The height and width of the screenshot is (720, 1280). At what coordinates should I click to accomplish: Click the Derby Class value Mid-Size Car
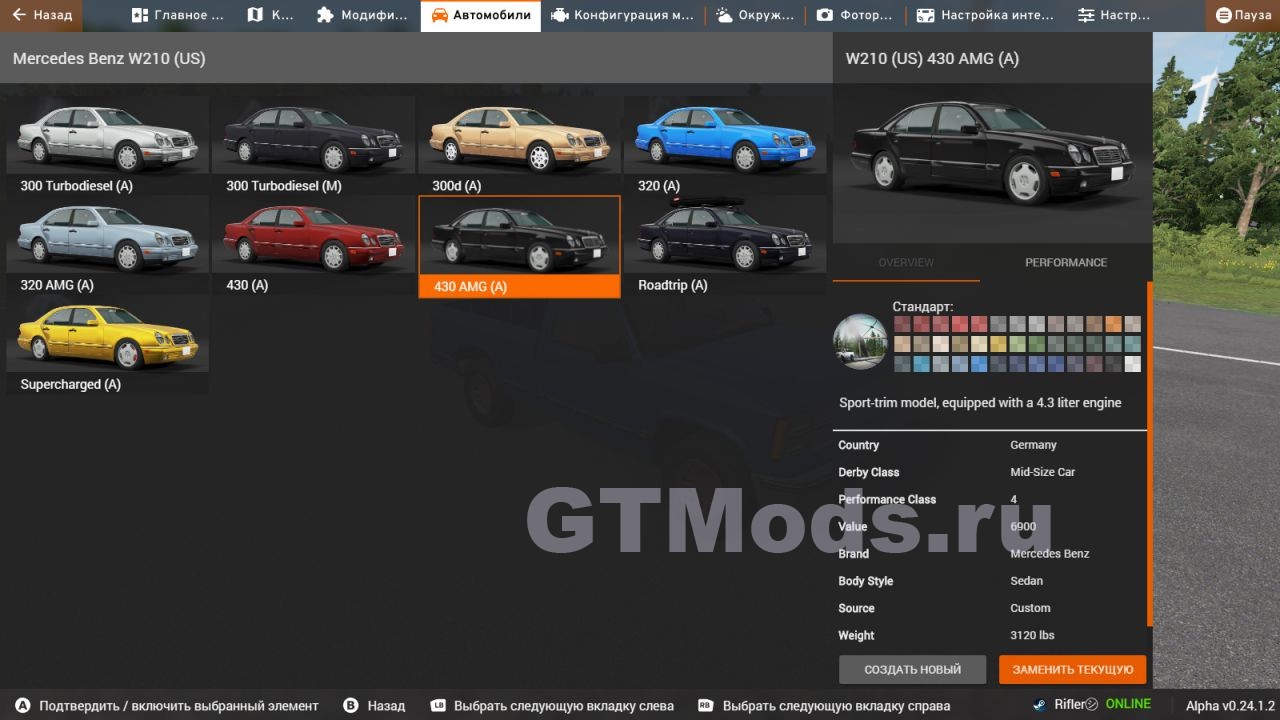(1042, 472)
